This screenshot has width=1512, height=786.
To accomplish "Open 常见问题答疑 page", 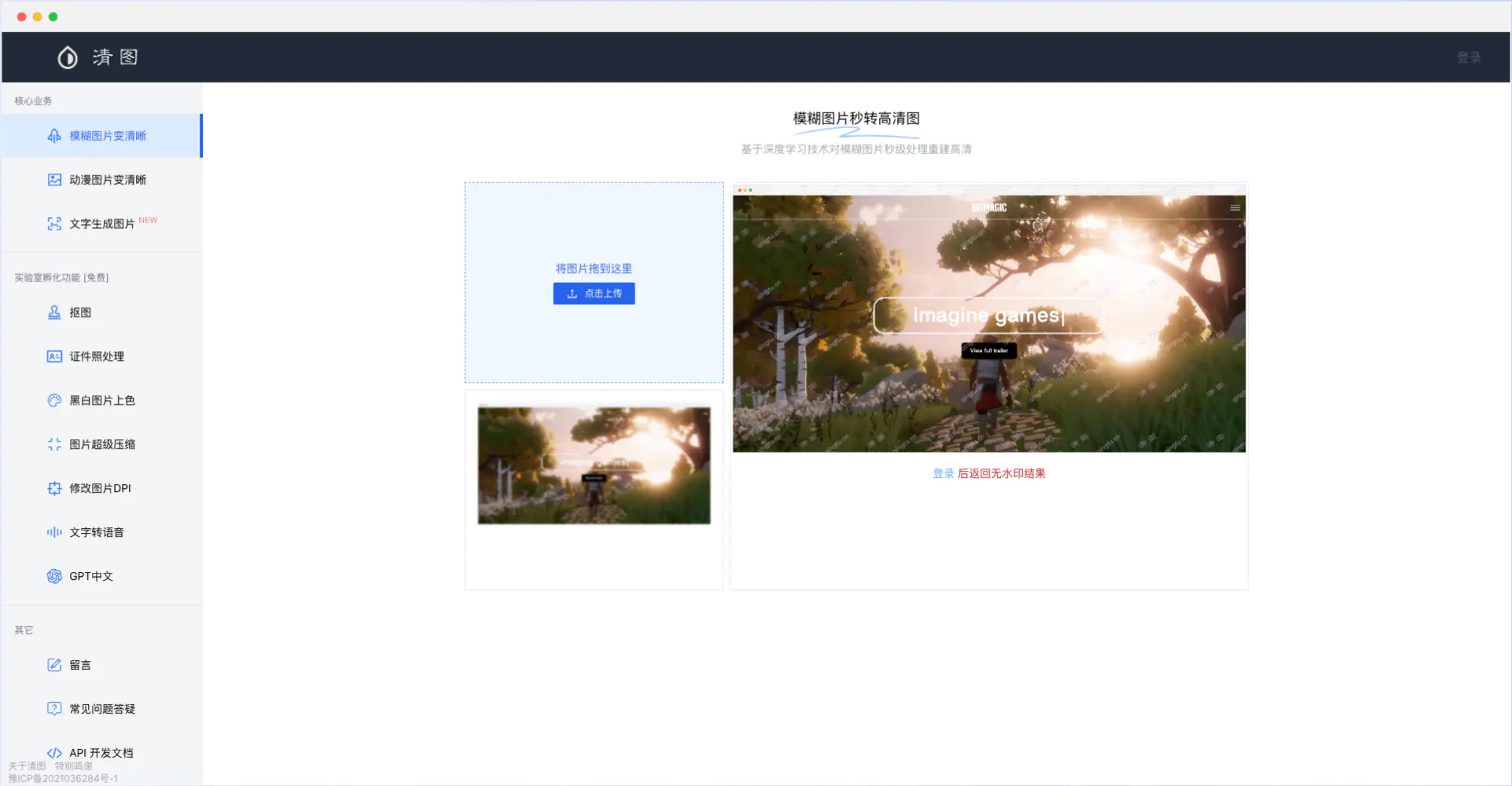I will (102, 709).
